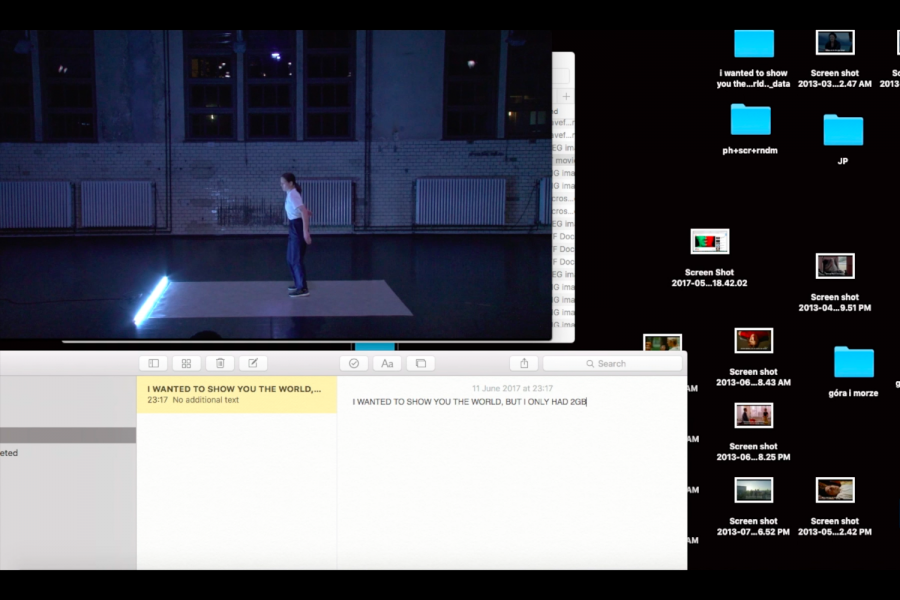Select Screen shot 2013-07 6.52 PM thumbnail
This screenshot has height=600, width=900.
coord(754,490)
